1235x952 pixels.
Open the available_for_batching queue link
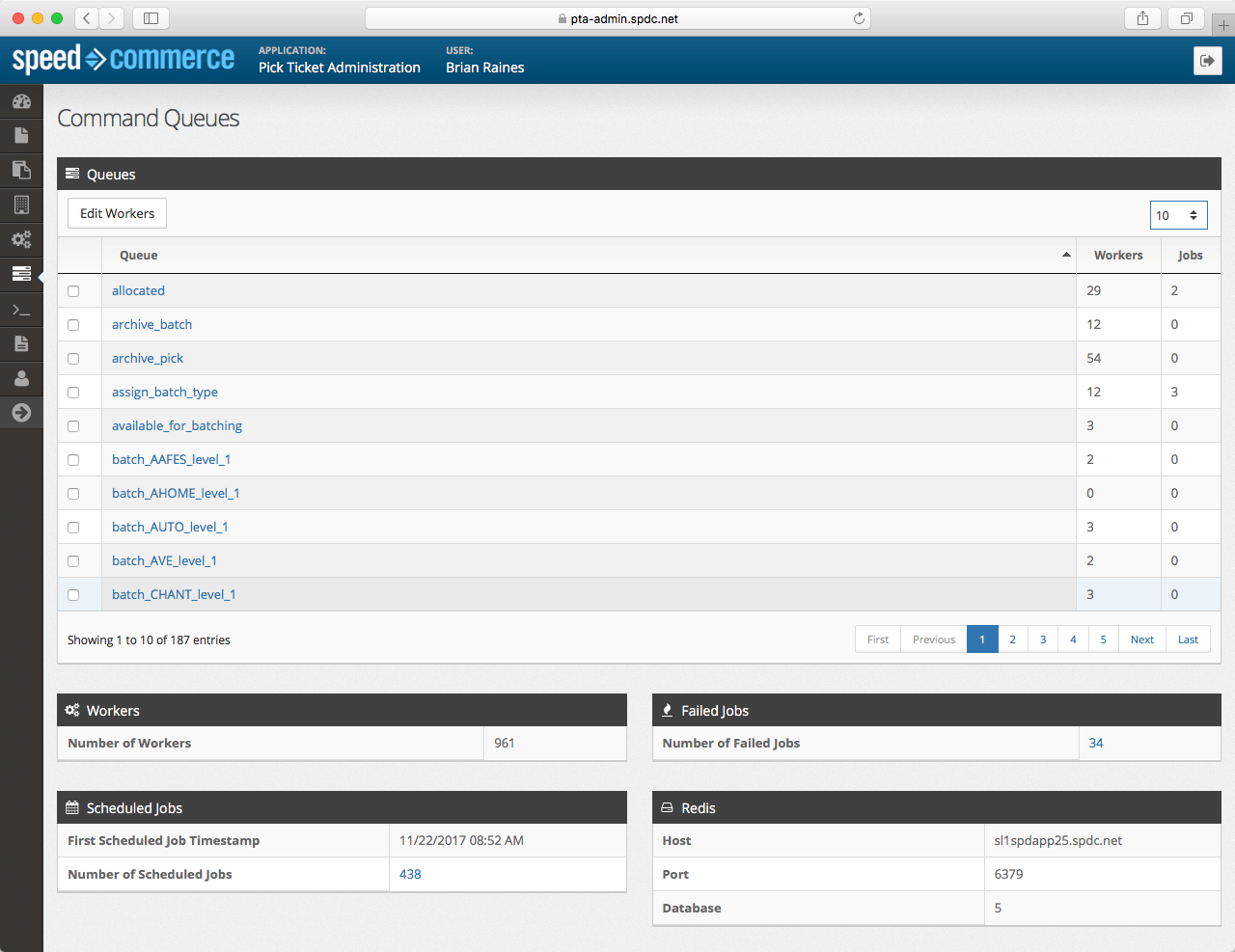[177, 425]
